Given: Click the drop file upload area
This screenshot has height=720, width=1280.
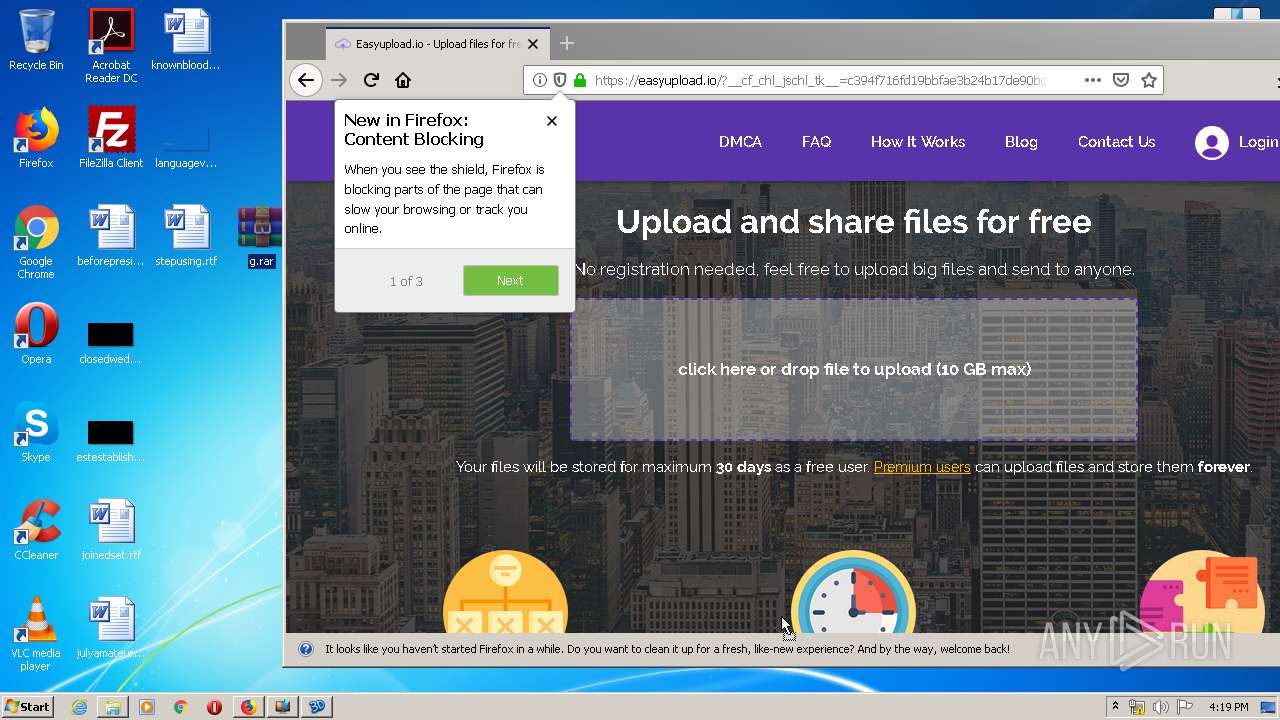Looking at the screenshot, I should coord(853,369).
